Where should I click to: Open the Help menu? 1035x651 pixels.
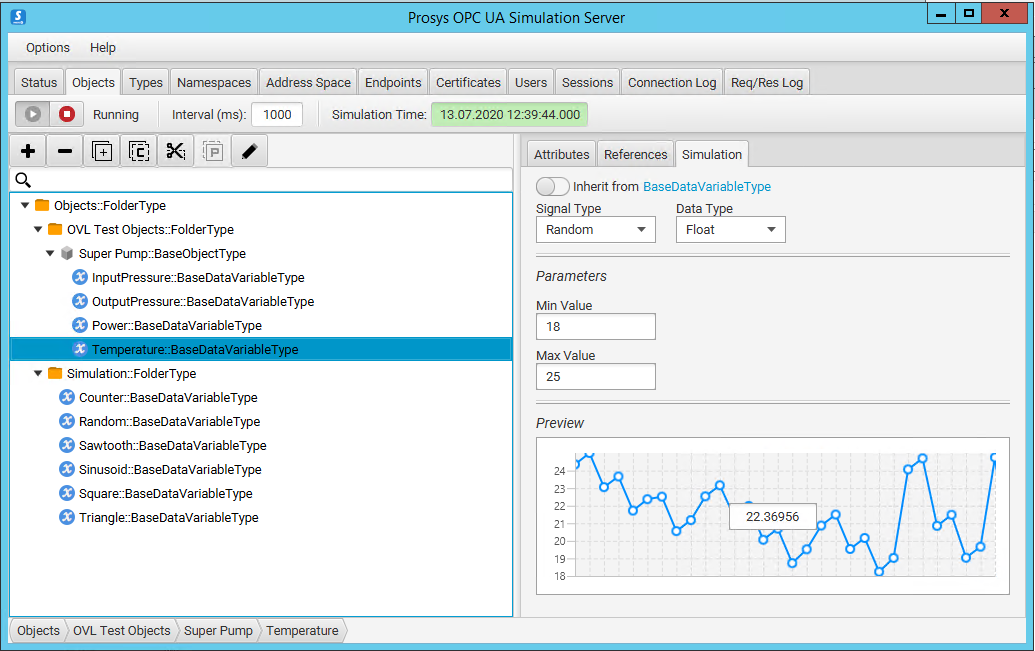[102, 48]
